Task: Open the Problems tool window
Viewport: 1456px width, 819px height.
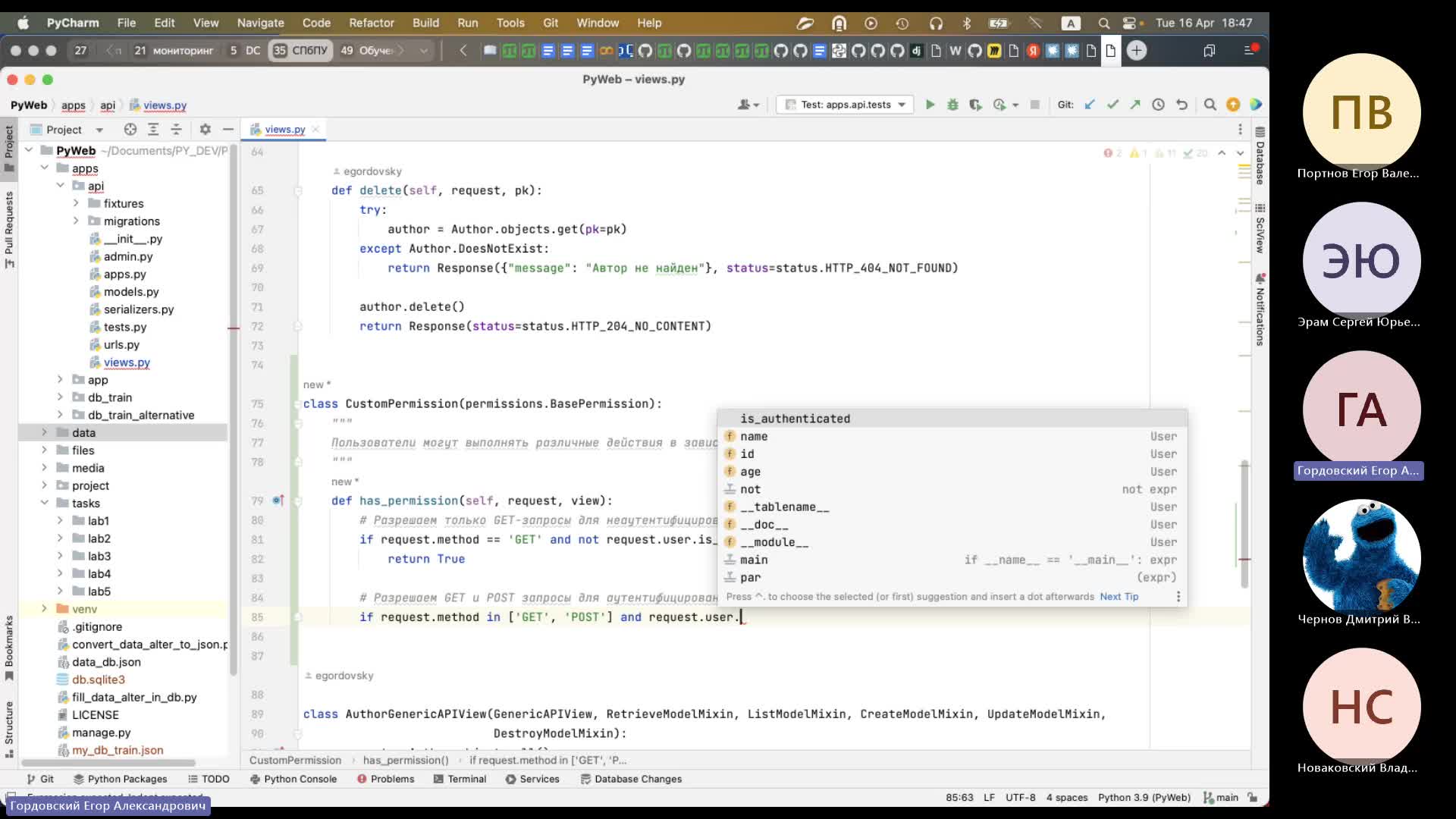Action: point(385,779)
